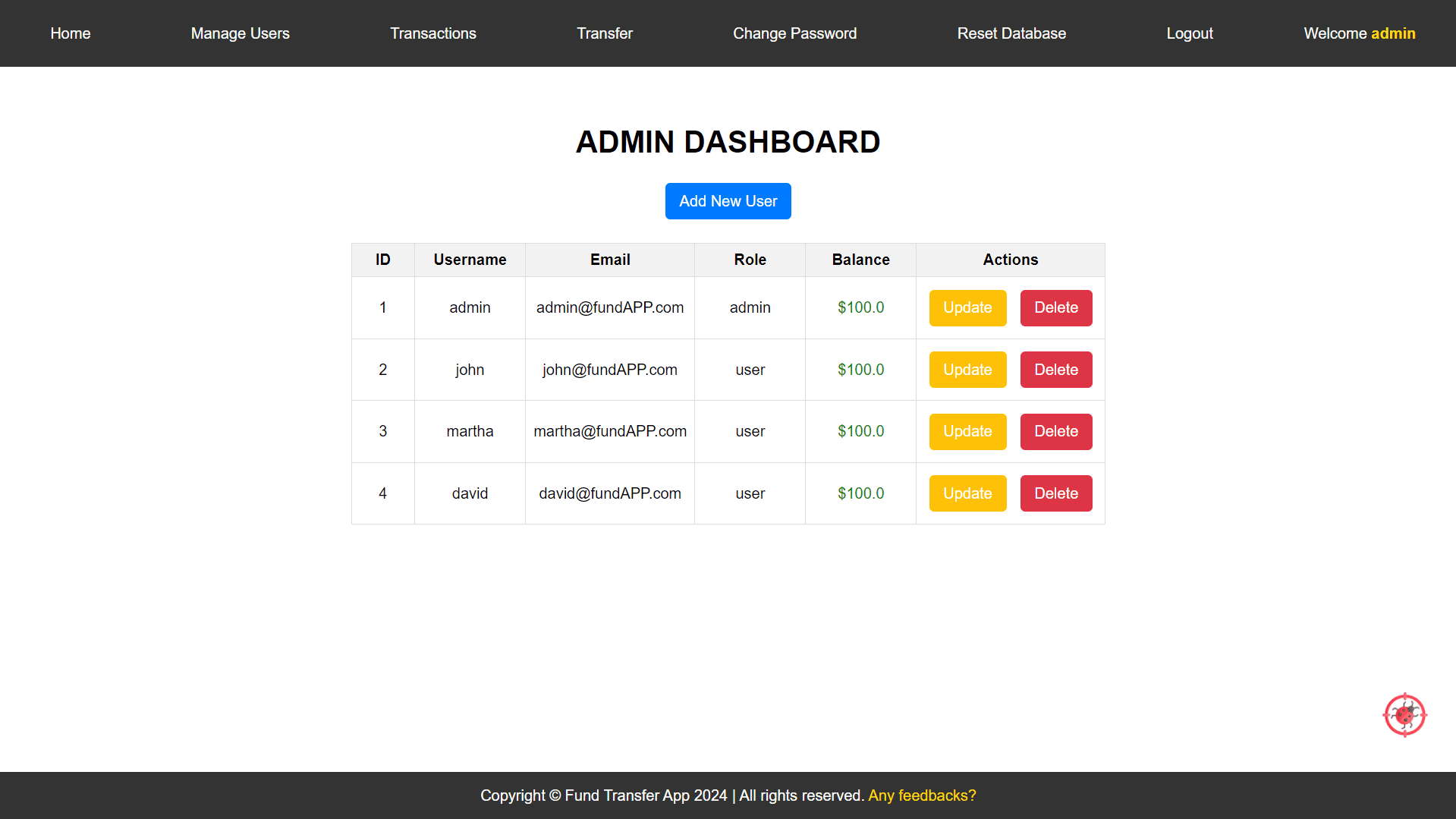Update david's account details

(967, 493)
